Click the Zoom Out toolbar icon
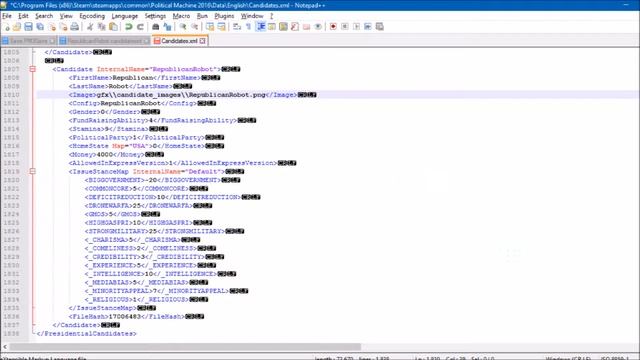640x360 pixels. coord(195,27)
